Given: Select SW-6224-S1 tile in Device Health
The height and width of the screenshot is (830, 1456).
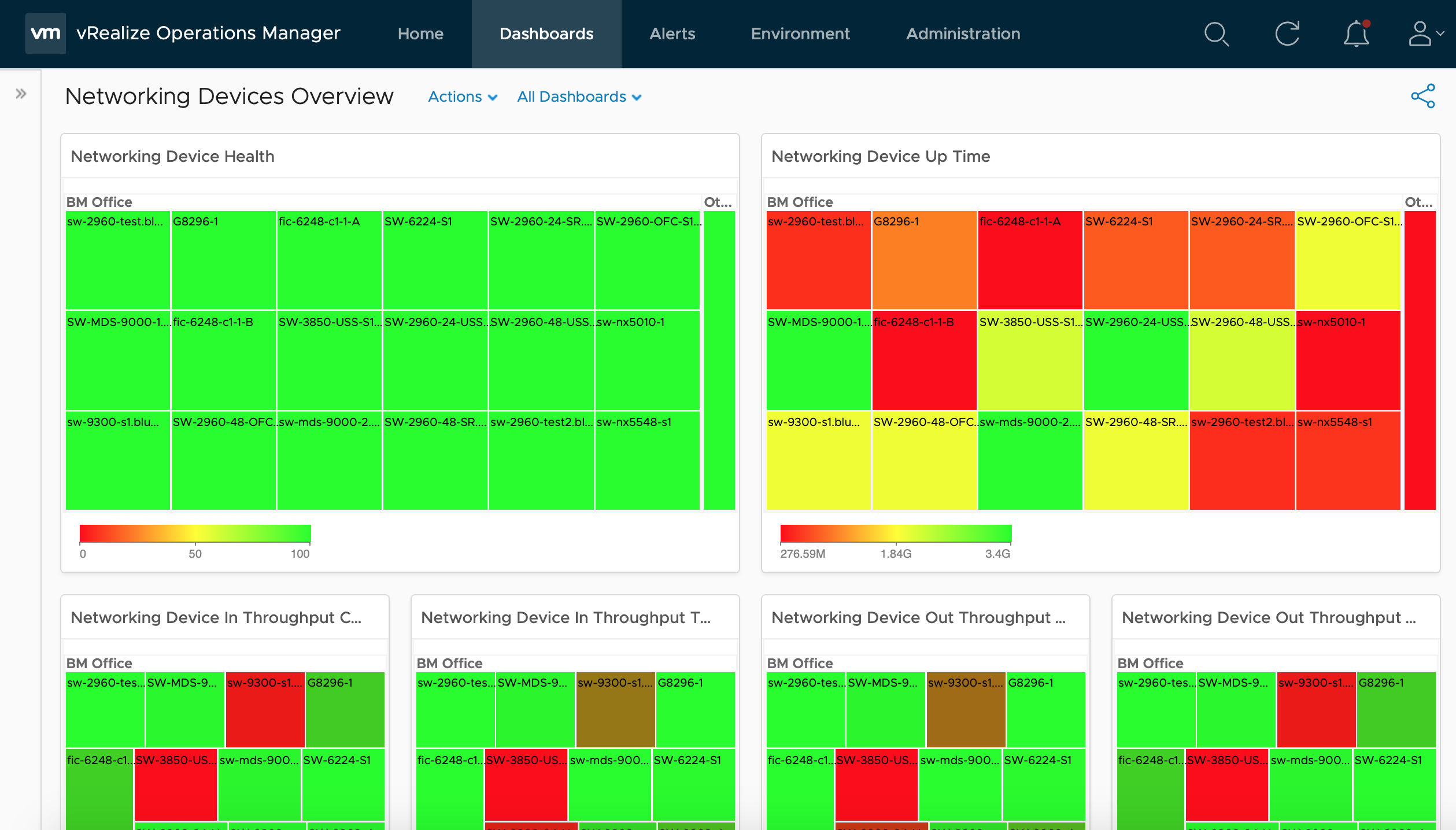Looking at the screenshot, I should [435, 260].
